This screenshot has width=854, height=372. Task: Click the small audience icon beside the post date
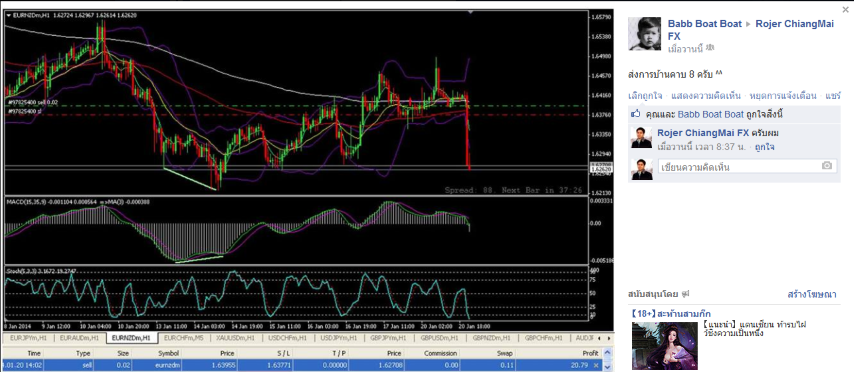click(709, 48)
